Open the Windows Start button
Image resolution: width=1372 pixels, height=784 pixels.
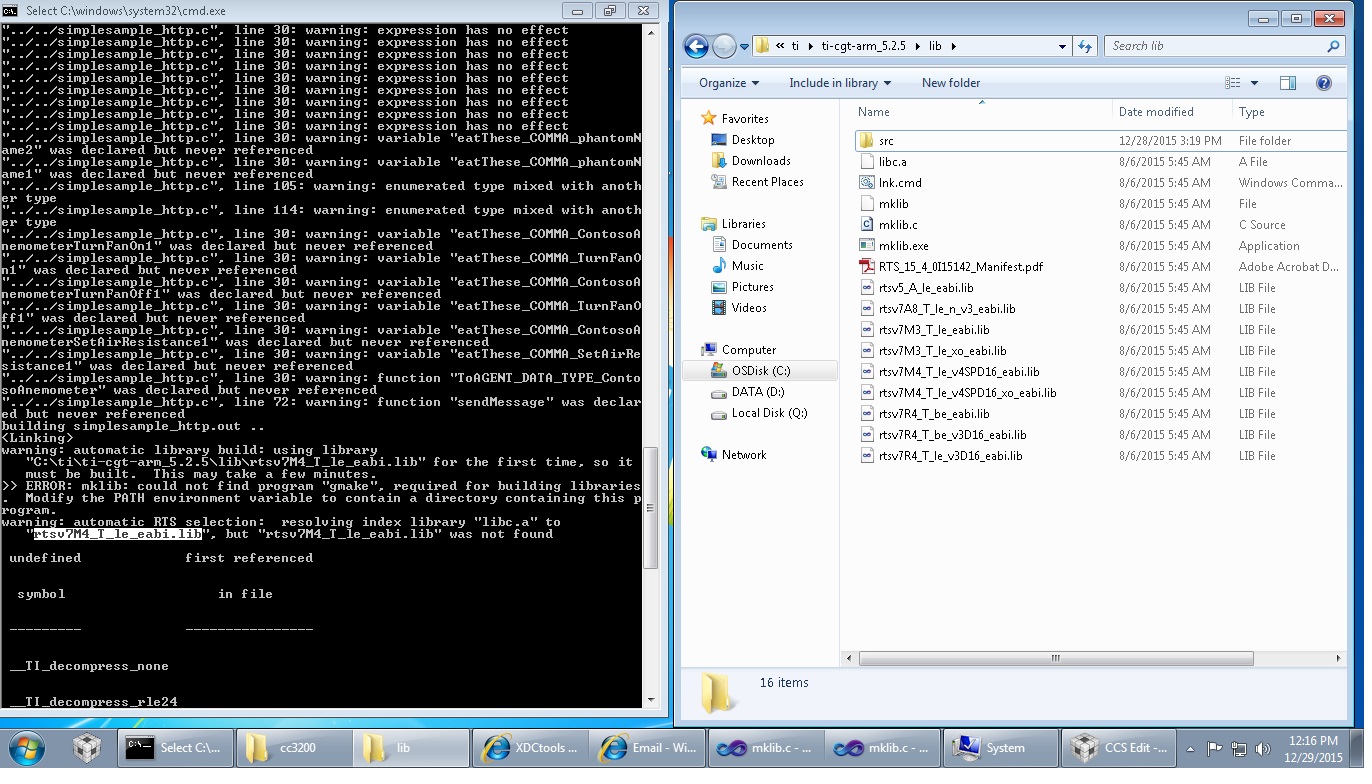coord(26,747)
